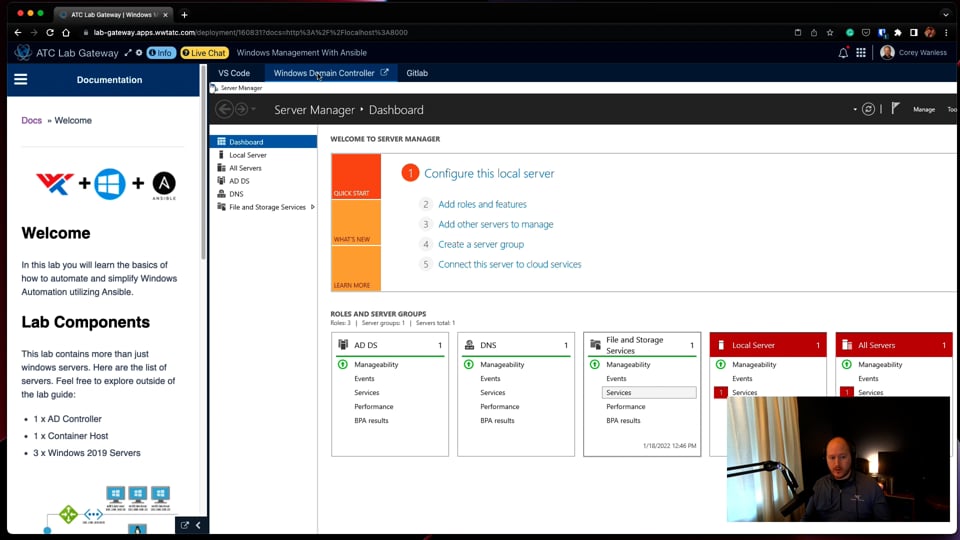This screenshot has height=540, width=960.
Task: Click Add other servers to manage
Action: 496,224
